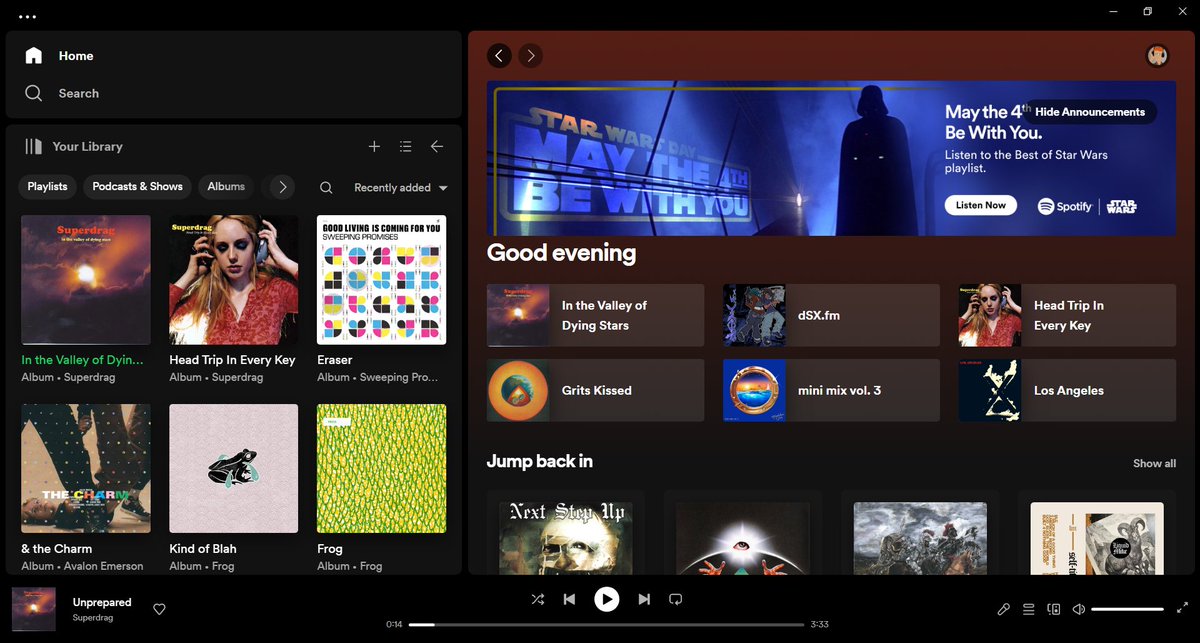Search within Your Library magnifier icon
Image resolution: width=1200 pixels, height=643 pixels.
pos(326,187)
